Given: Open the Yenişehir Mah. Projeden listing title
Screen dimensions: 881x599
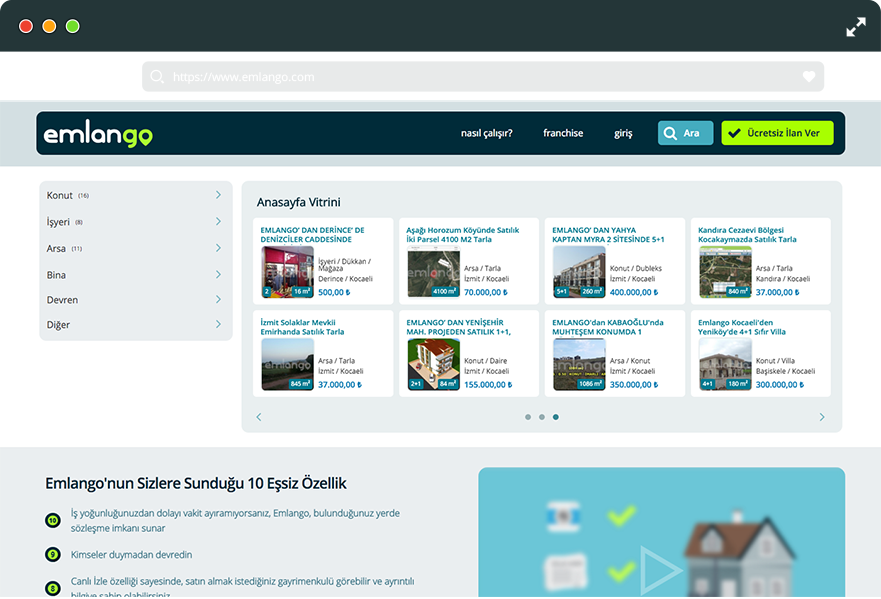Looking at the screenshot, I should pos(458,327).
